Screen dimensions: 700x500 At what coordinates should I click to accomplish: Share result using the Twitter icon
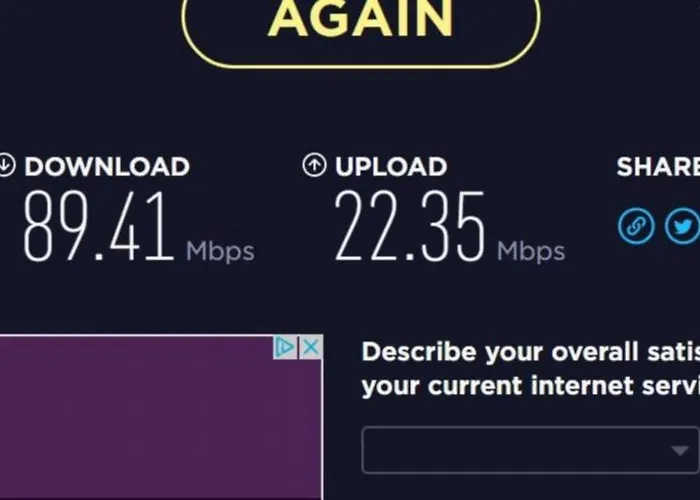click(683, 226)
